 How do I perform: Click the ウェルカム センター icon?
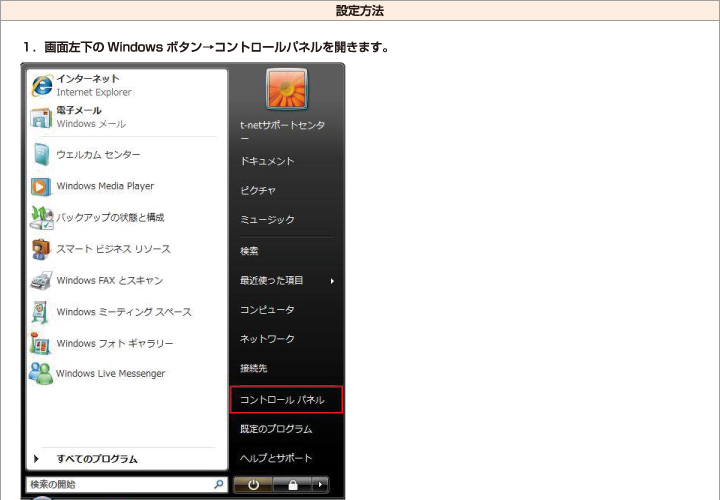[41, 154]
